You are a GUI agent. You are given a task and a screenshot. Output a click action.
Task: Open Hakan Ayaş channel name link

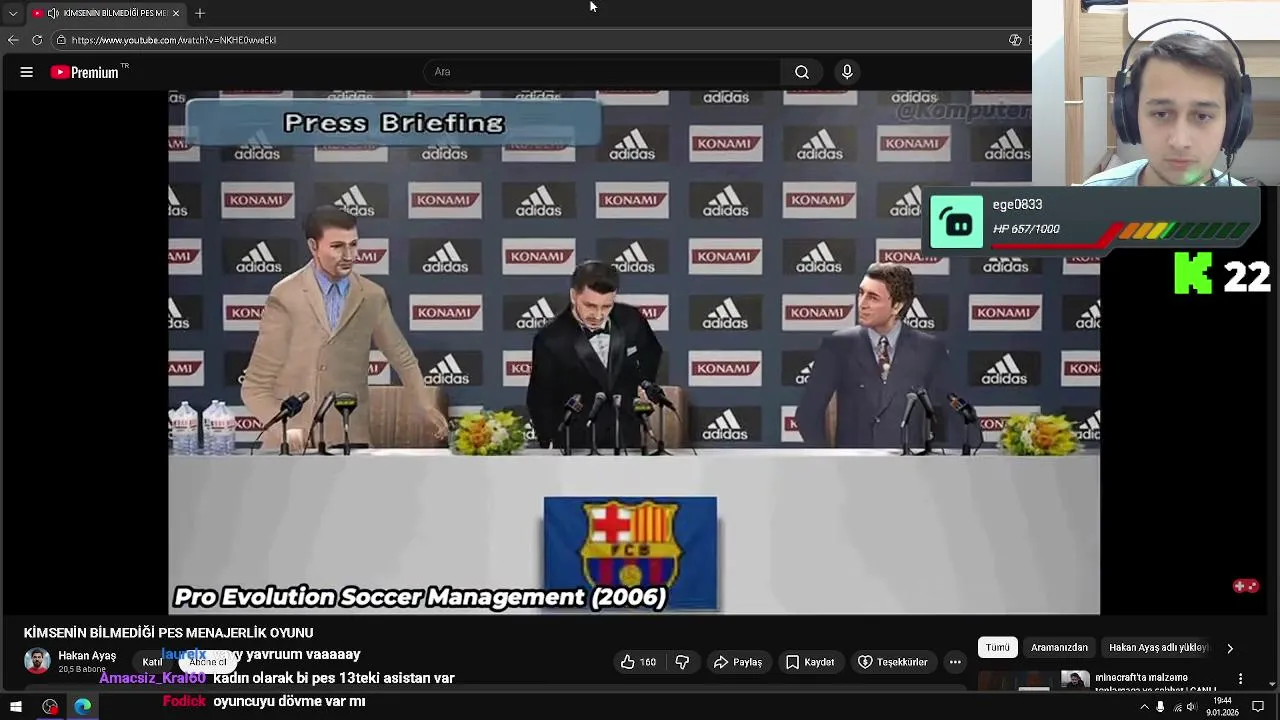coord(87,656)
